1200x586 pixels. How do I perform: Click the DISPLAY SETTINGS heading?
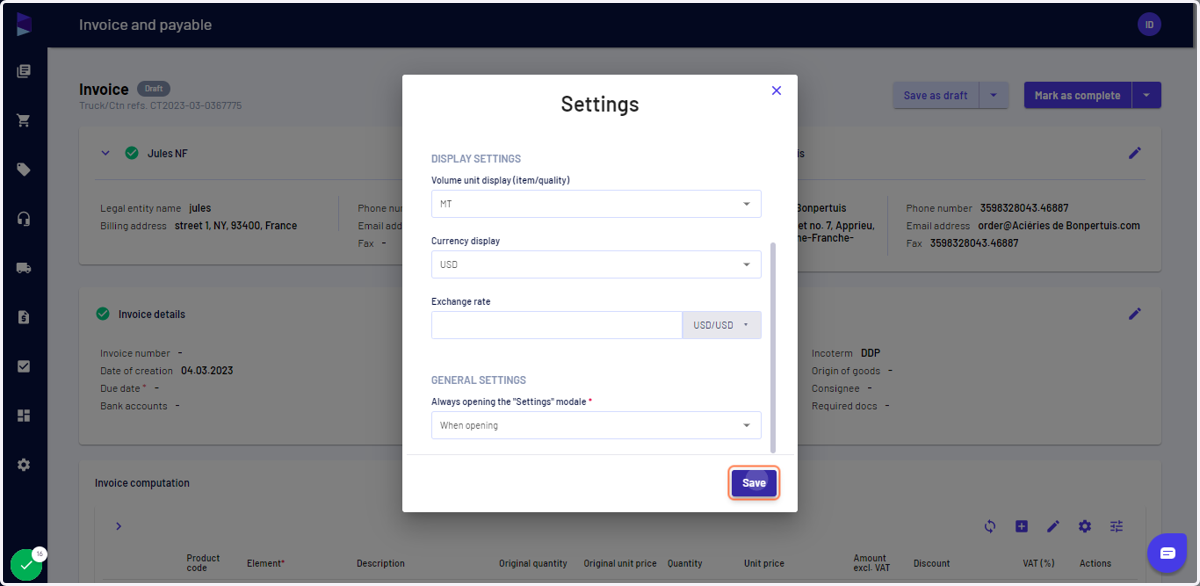476,159
